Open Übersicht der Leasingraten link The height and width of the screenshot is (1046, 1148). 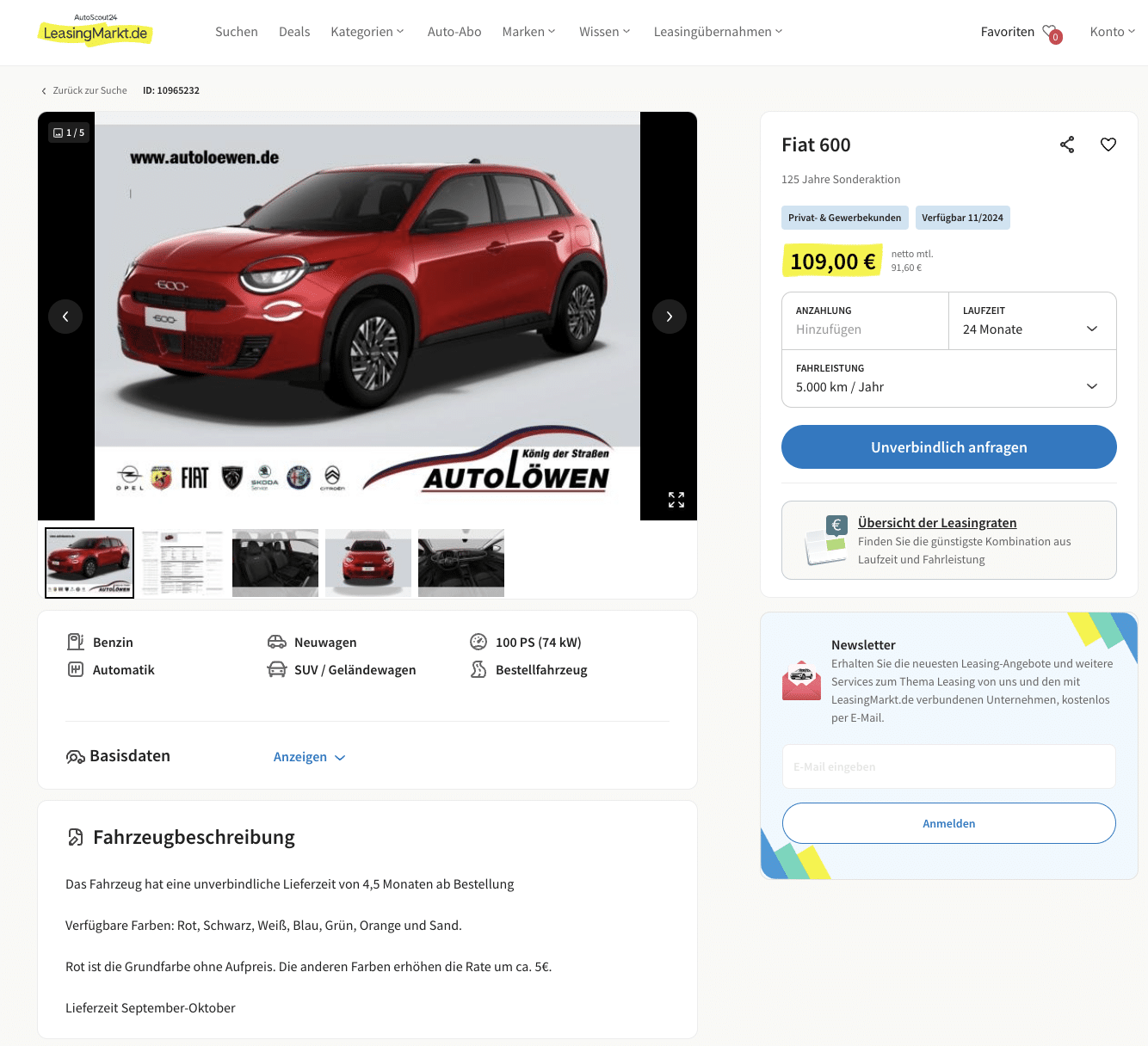937,523
